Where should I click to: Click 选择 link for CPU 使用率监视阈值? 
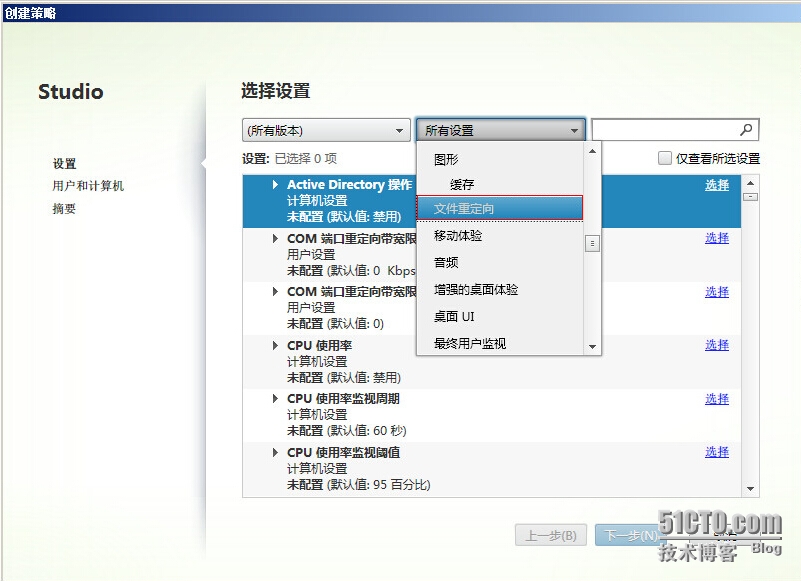[717, 452]
